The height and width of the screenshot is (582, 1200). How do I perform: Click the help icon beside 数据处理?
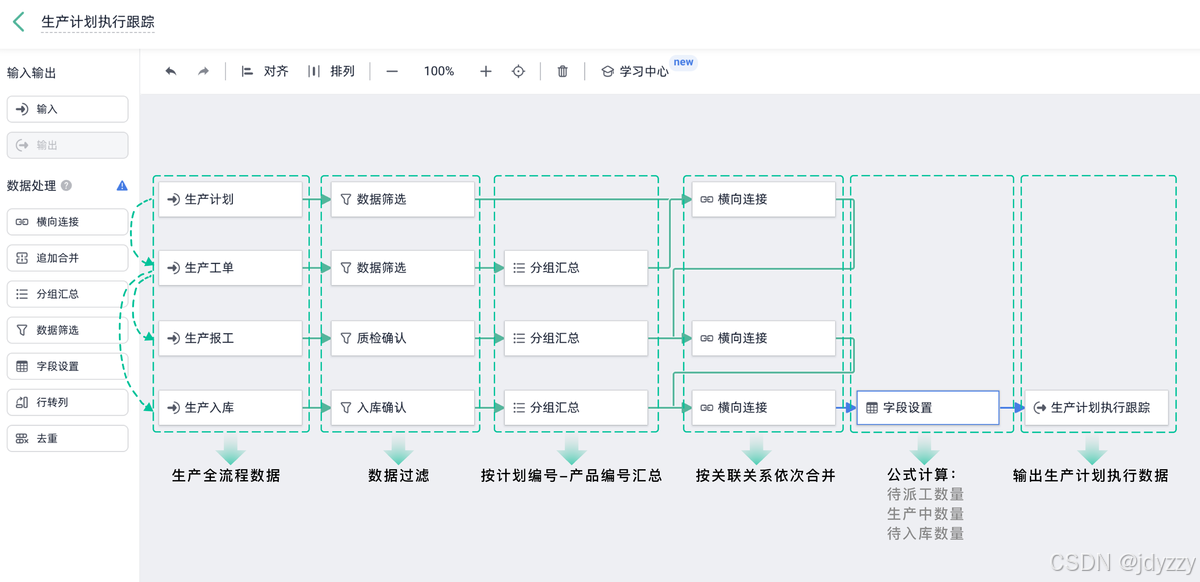[x=66, y=186]
